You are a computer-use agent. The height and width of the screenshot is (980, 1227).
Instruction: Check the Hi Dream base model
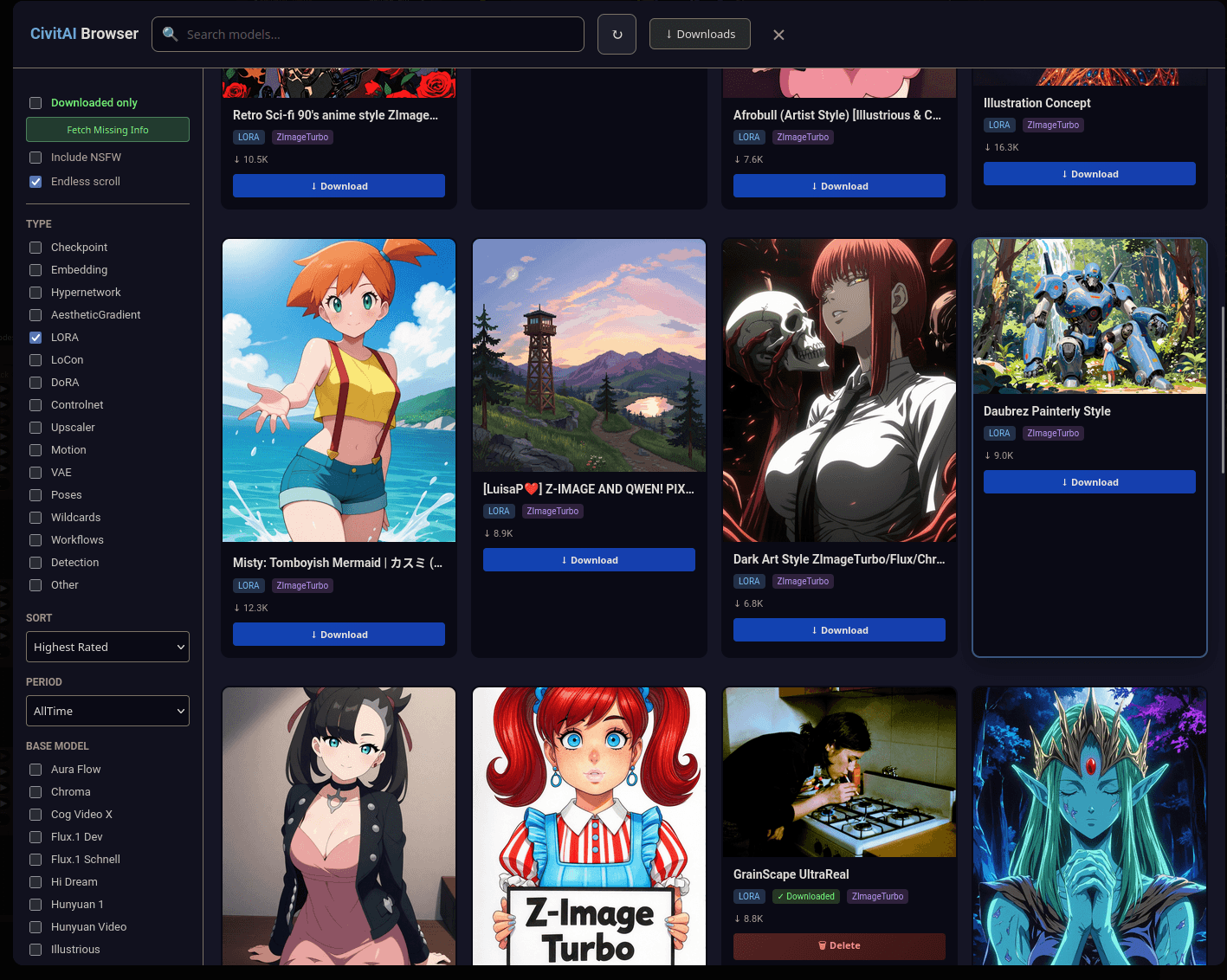[36, 882]
